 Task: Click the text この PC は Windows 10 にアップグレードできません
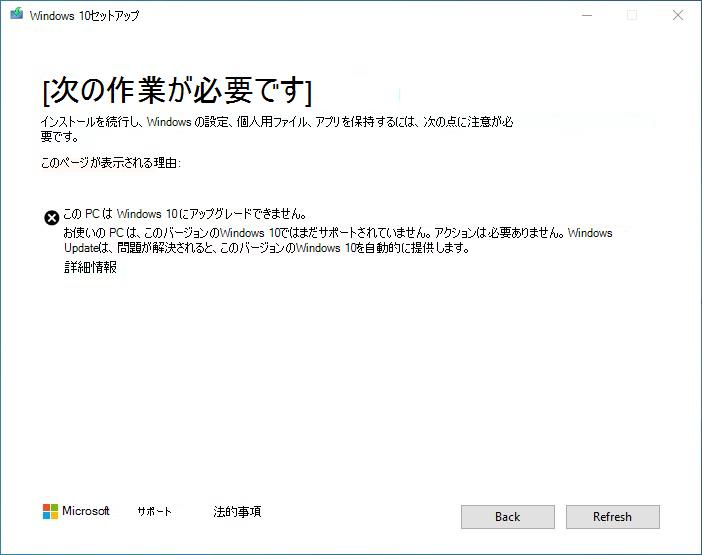[185, 214]
